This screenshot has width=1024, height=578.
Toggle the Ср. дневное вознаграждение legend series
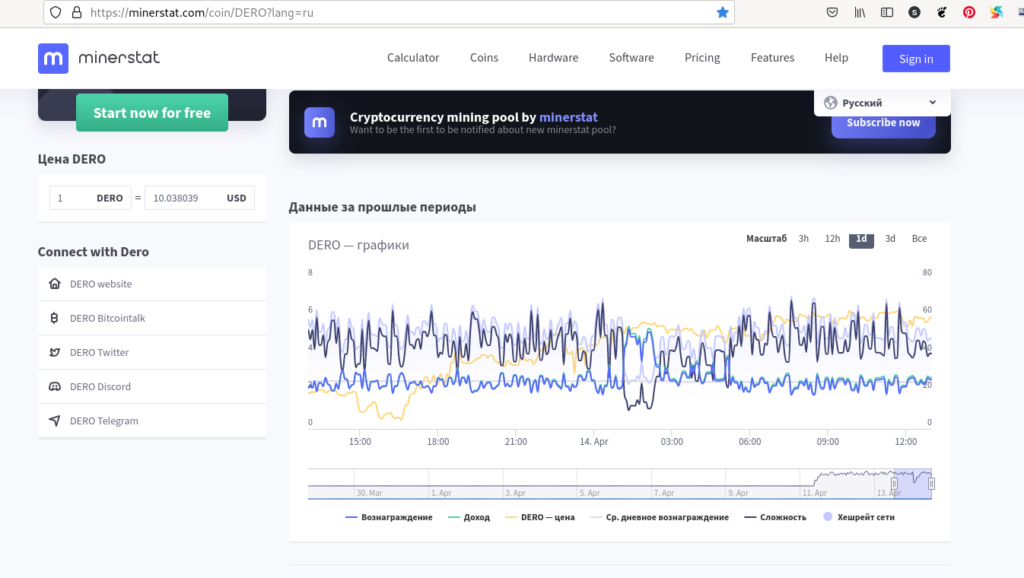coord(660,517)
